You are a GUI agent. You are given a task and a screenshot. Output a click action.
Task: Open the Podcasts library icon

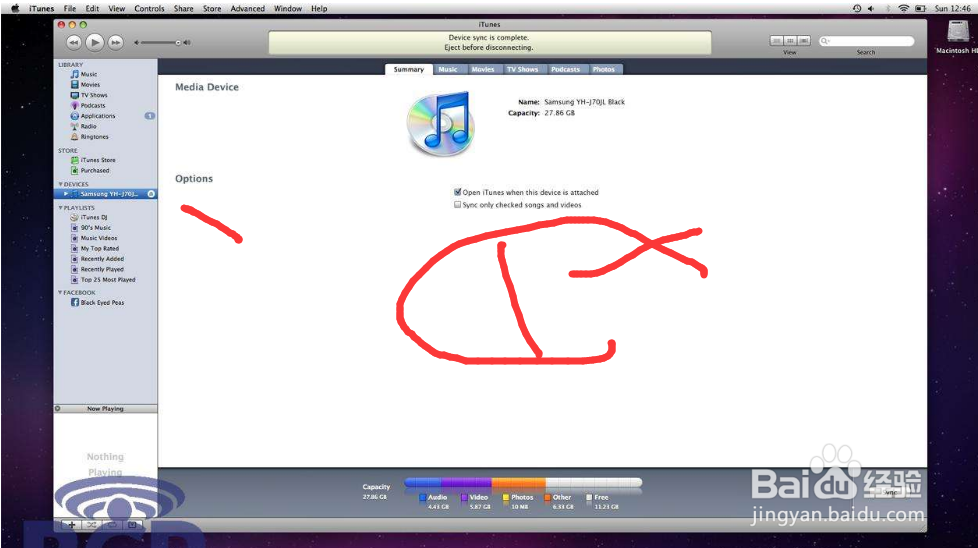[75, 105]
